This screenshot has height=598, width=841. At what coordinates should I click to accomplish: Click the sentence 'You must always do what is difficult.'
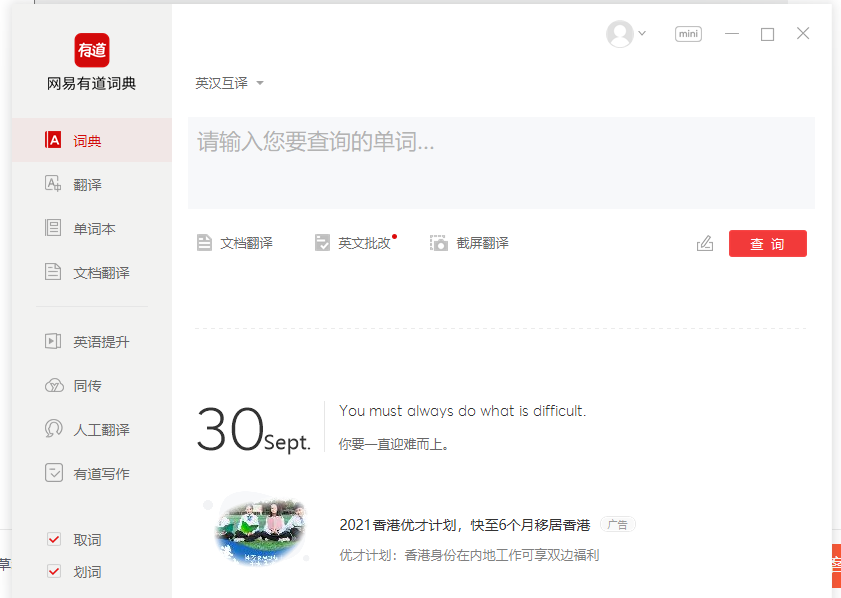462,411
